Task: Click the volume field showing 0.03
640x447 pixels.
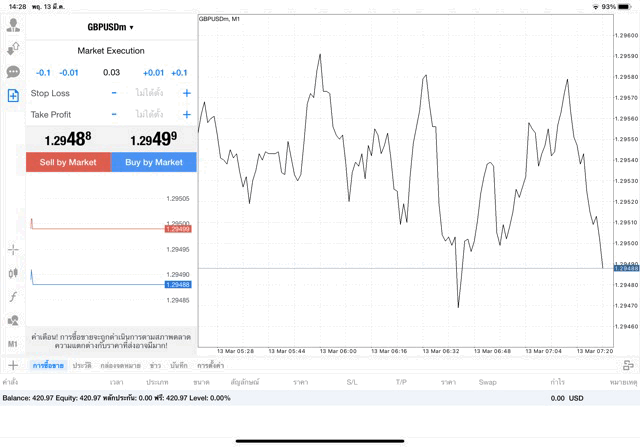Action: coord(111,72)
